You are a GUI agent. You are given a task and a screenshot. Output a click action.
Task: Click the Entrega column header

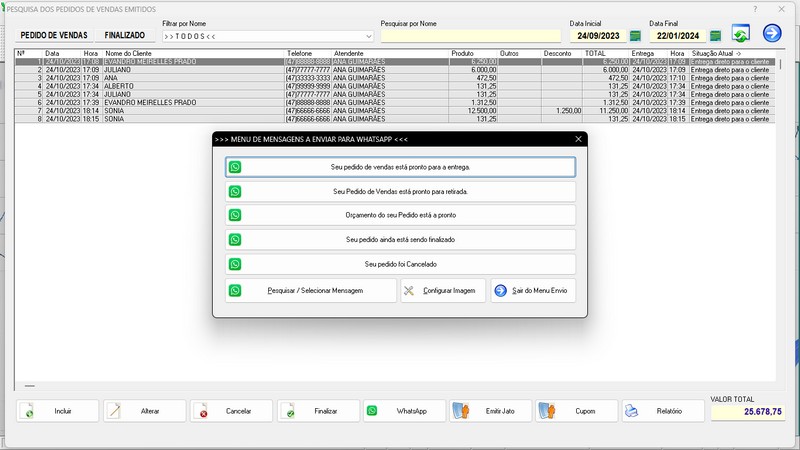click(x=642, y=53)
